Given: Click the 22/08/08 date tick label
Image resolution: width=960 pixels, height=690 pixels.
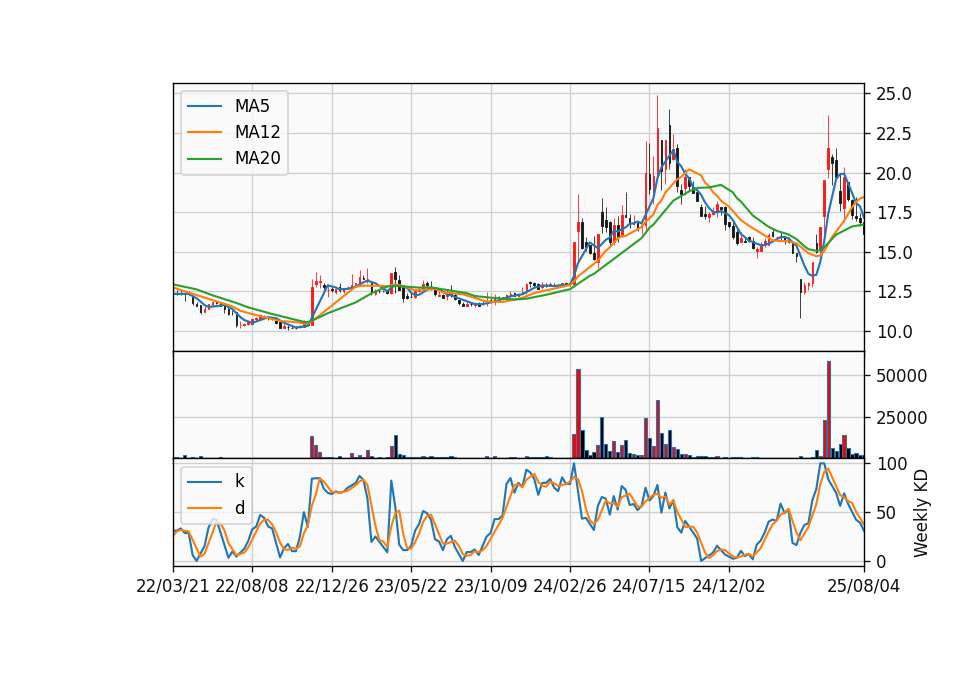Looking at the screenshot, I should [252, 586].
